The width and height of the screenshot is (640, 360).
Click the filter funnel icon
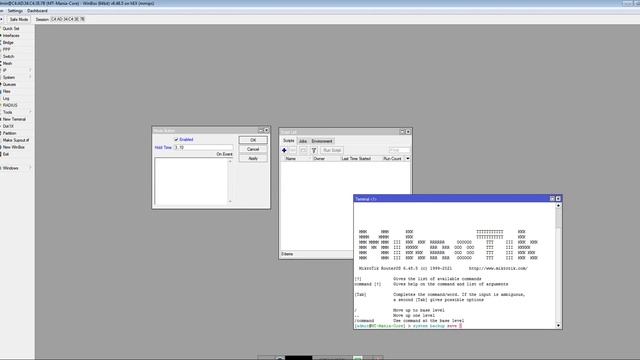[x=314, y=150]
